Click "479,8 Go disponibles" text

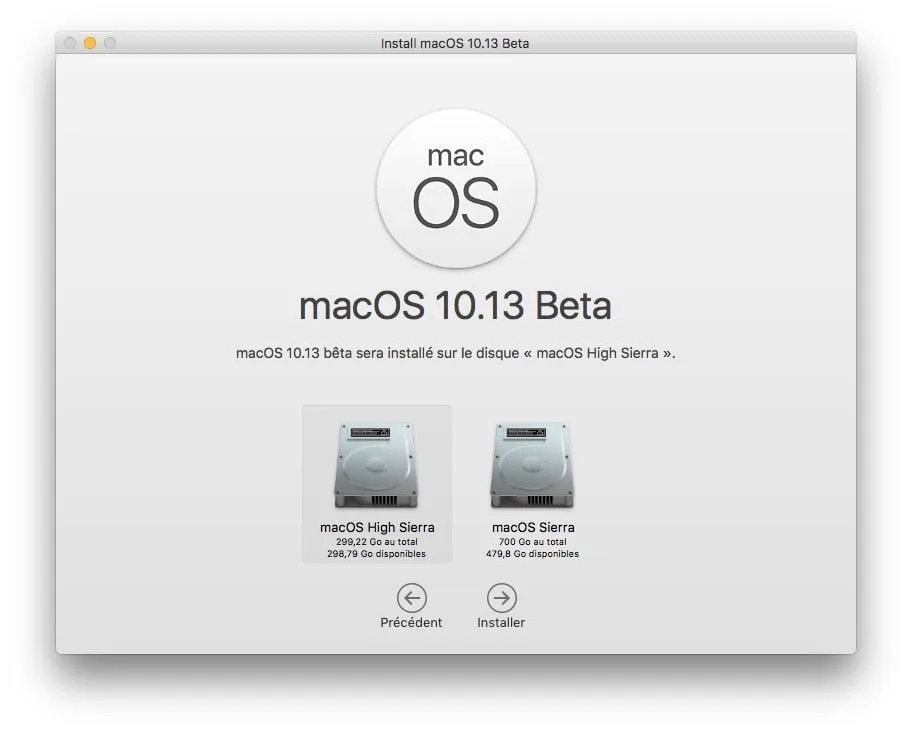pos(533,554)
